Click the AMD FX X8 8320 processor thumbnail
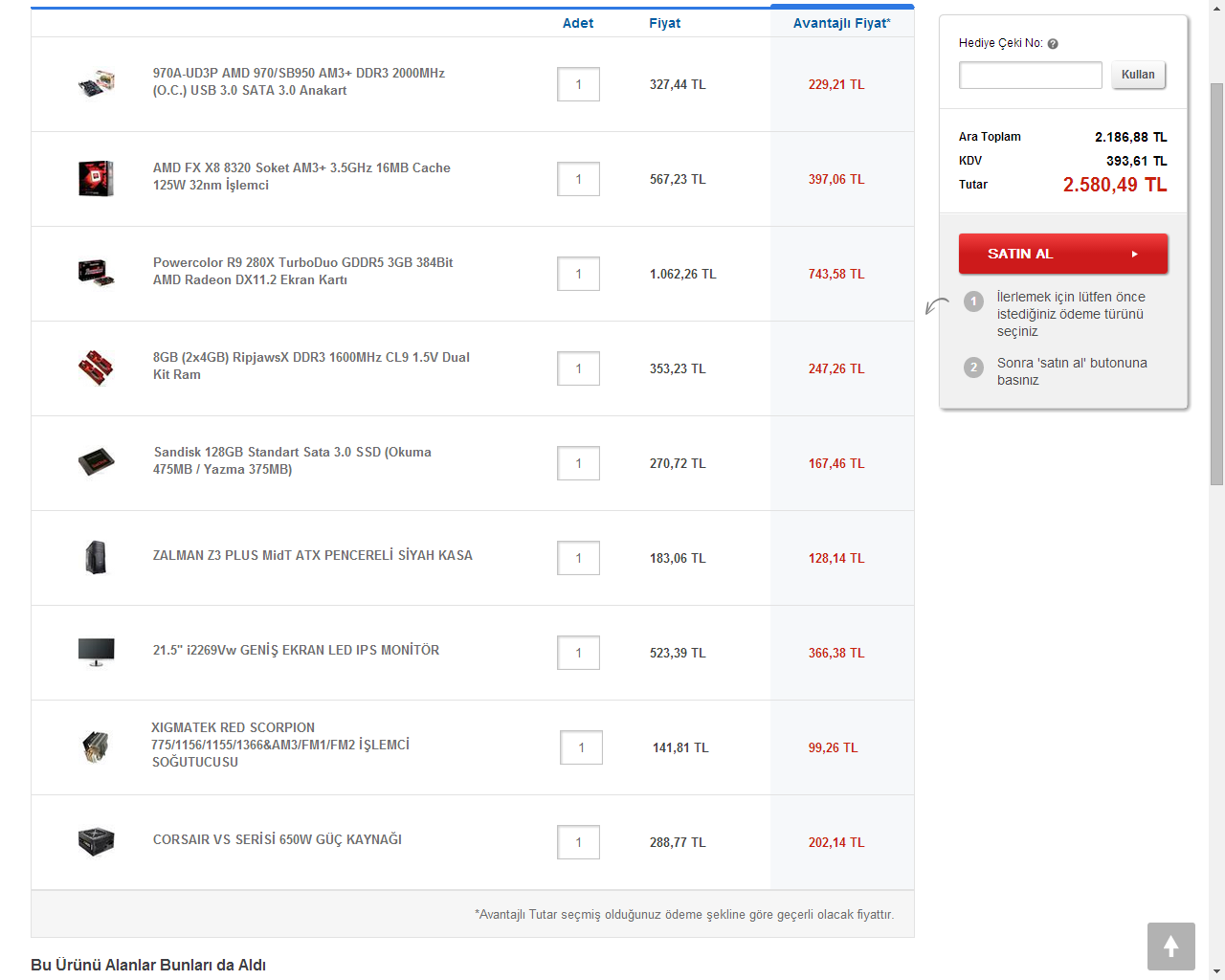This screenshot has width=1225, height=980. click(x=96, y=179)
